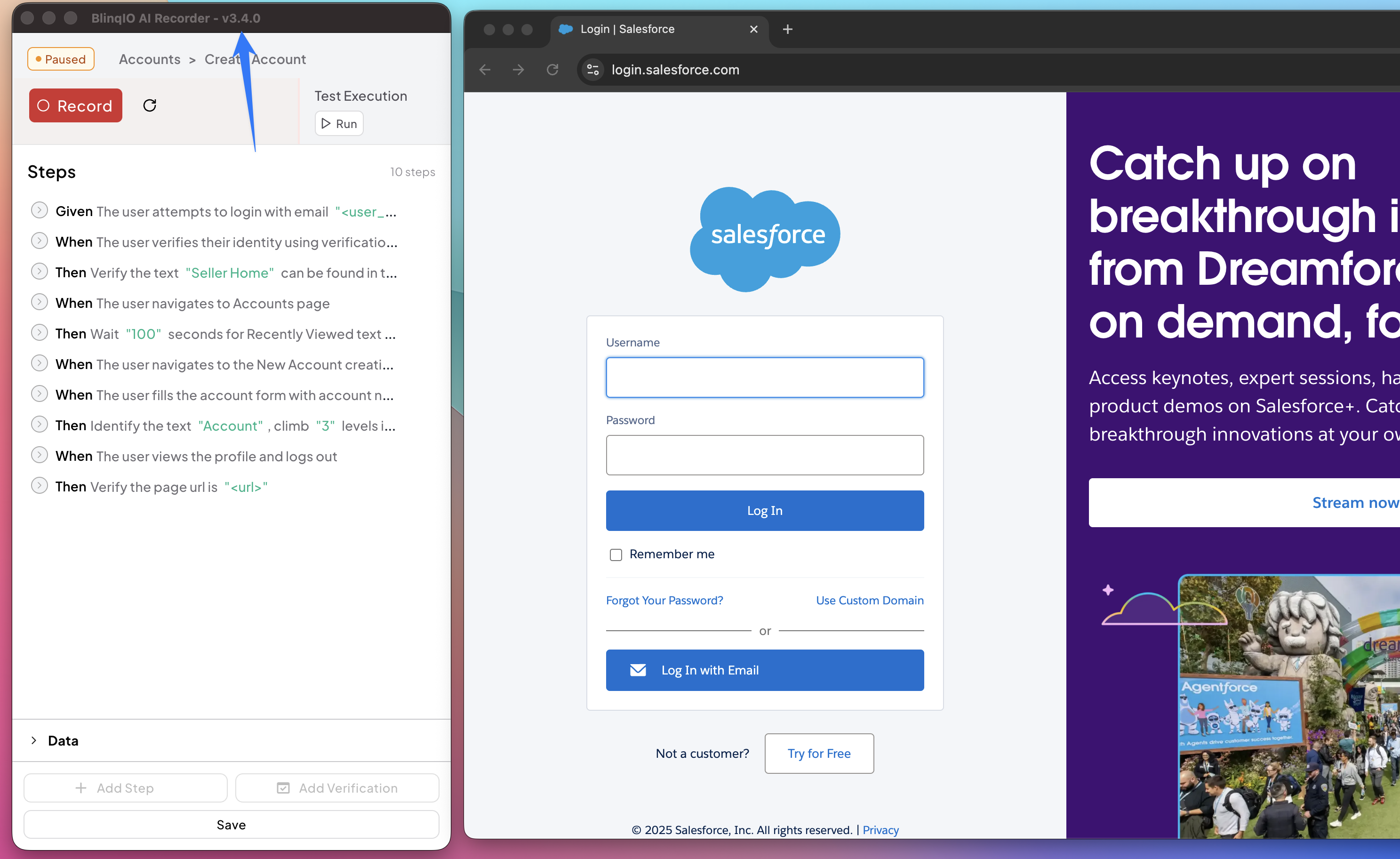Click browser back arrow
Viewport: 1400px width, 859px height.
pyautogui.click(x=485, y=69)
